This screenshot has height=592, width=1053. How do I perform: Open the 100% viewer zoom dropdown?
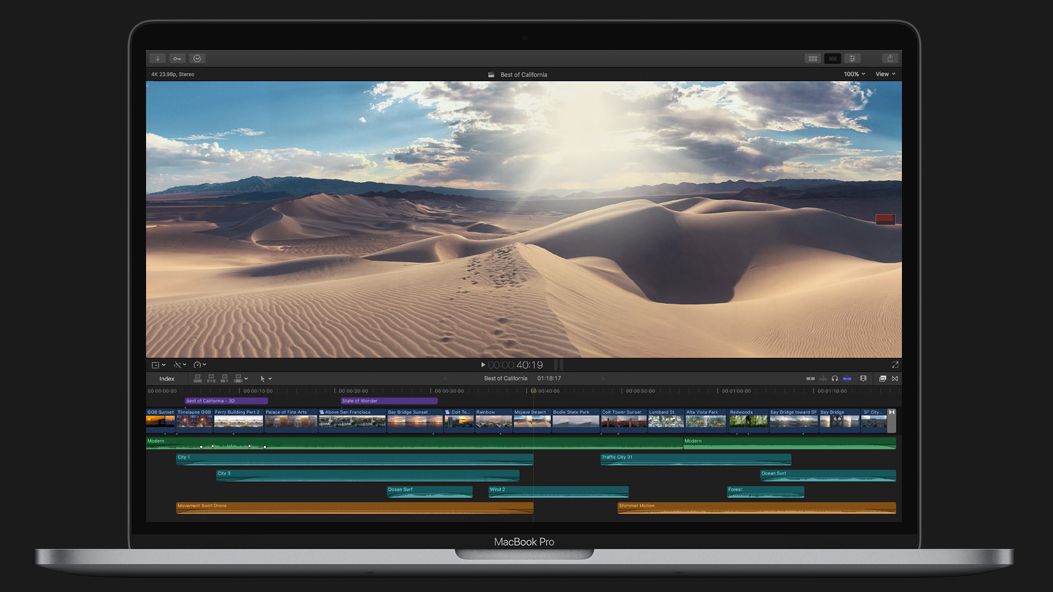tap(854, 74)
